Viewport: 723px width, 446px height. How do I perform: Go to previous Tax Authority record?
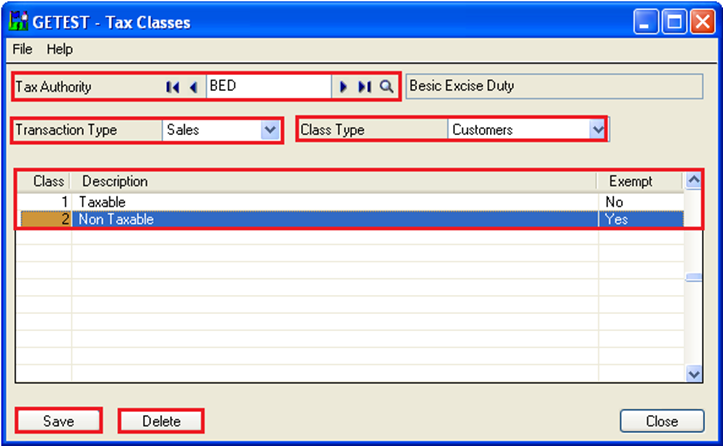coord(194,87)
